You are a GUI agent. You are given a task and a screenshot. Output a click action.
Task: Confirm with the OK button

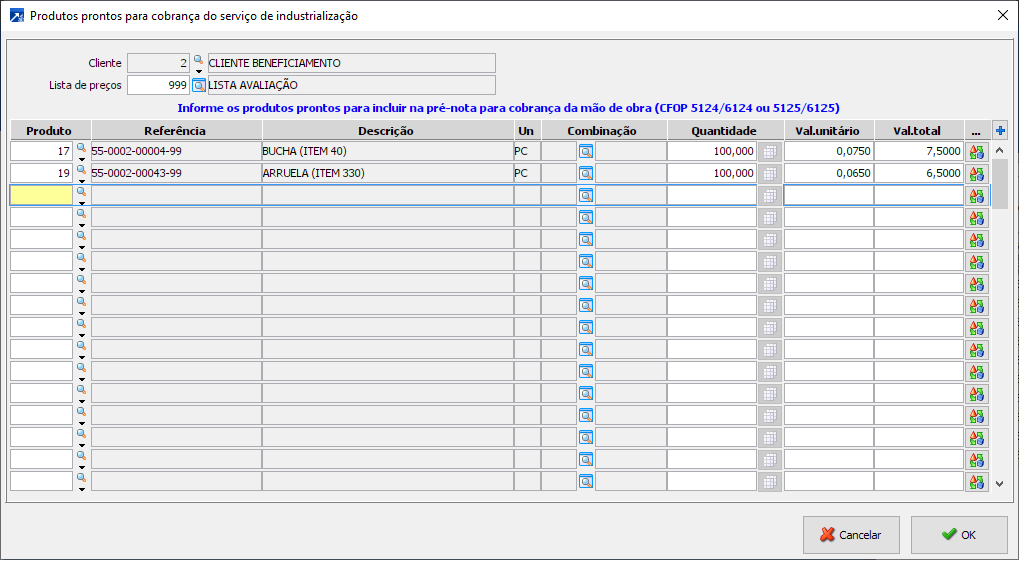(x=959, y=535)
